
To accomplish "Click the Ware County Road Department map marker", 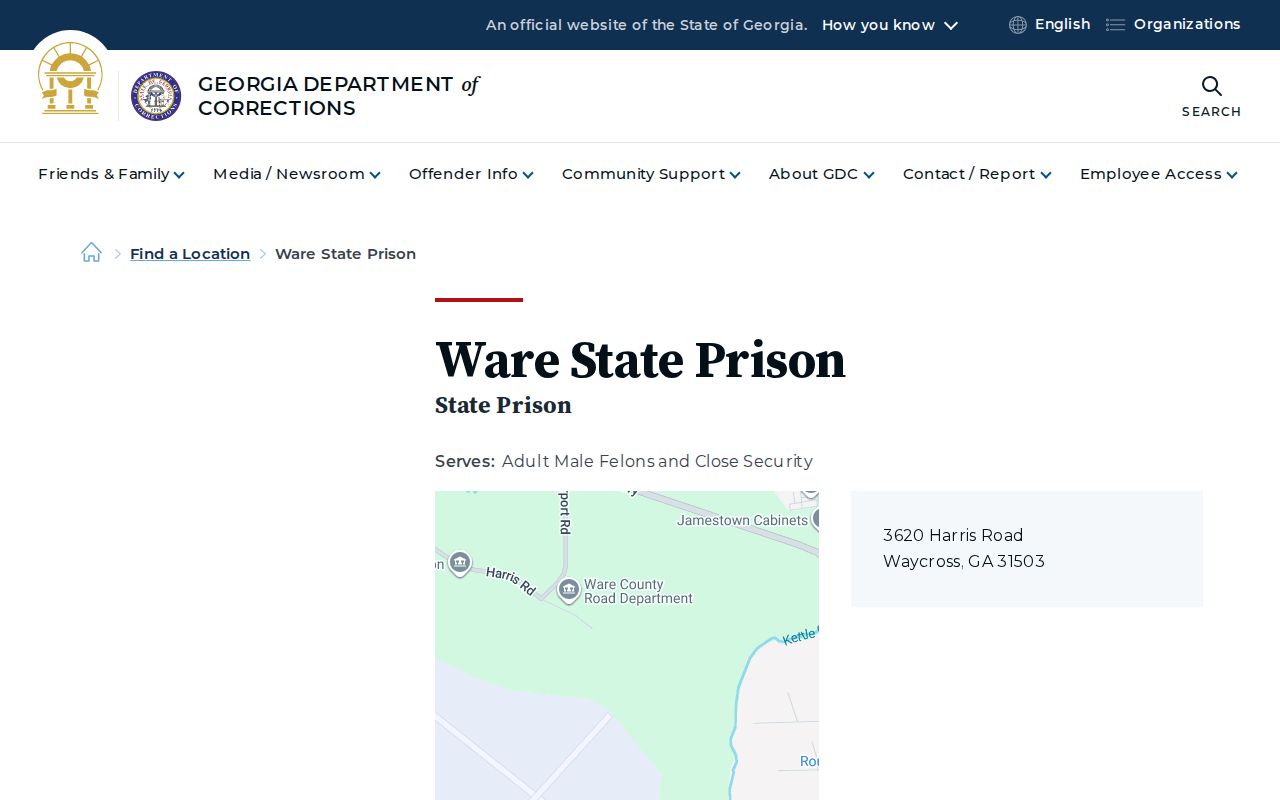I will [569, 591].
